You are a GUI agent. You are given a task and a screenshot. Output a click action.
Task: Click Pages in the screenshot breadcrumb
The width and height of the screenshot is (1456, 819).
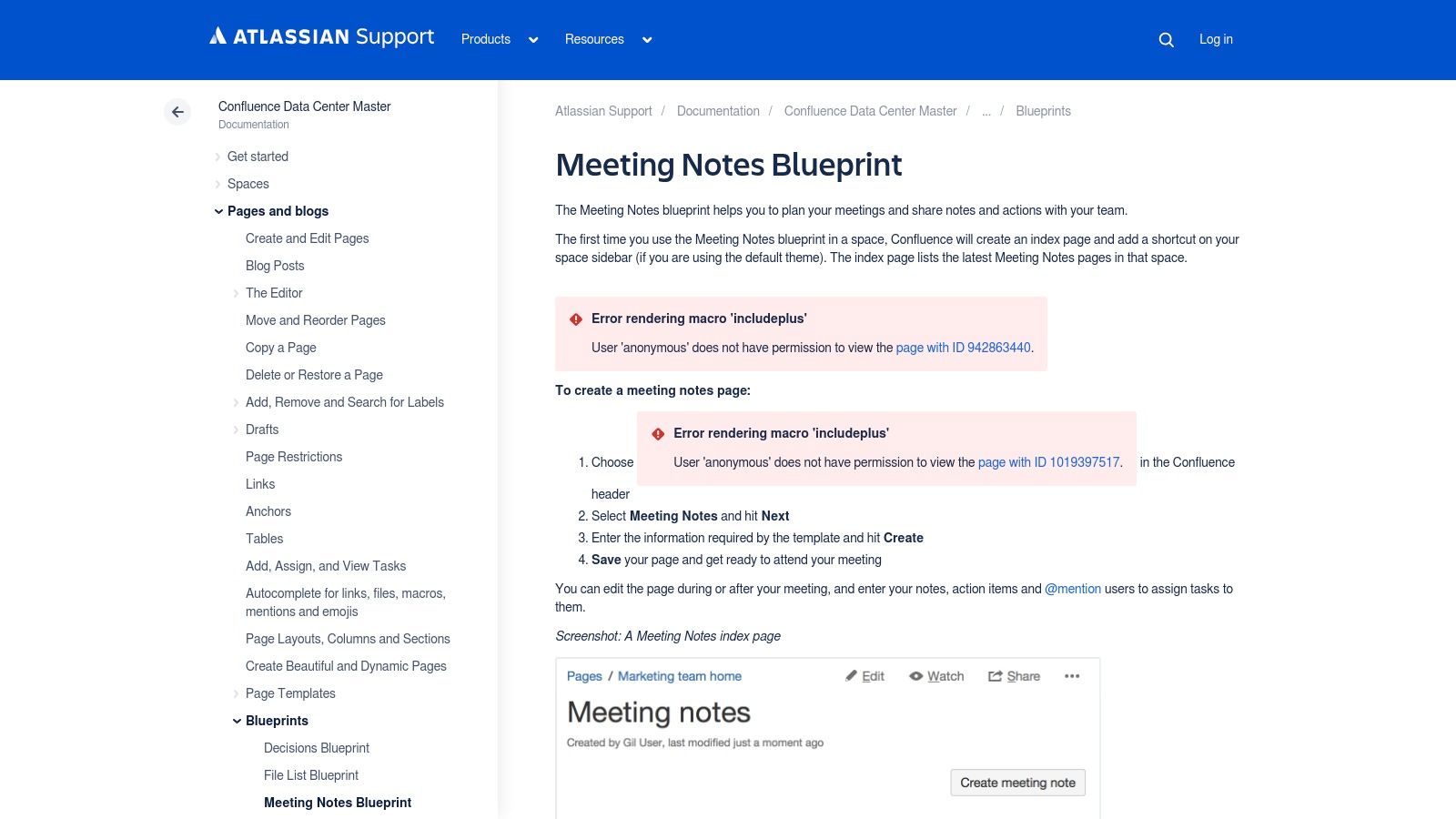(x=584, y=676)
